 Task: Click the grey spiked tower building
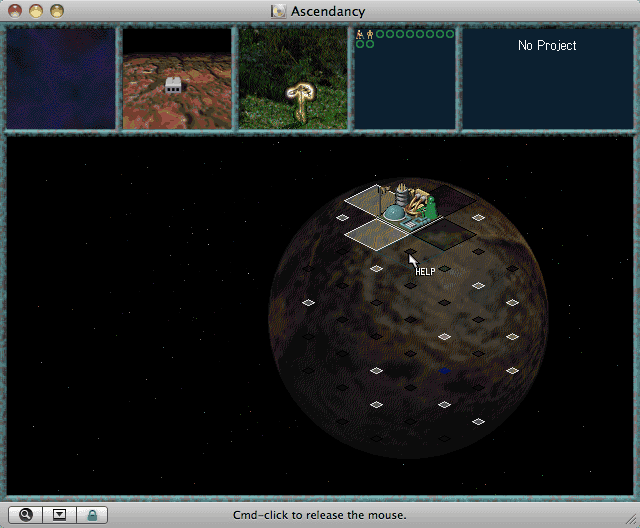click(x=402, y=195)
